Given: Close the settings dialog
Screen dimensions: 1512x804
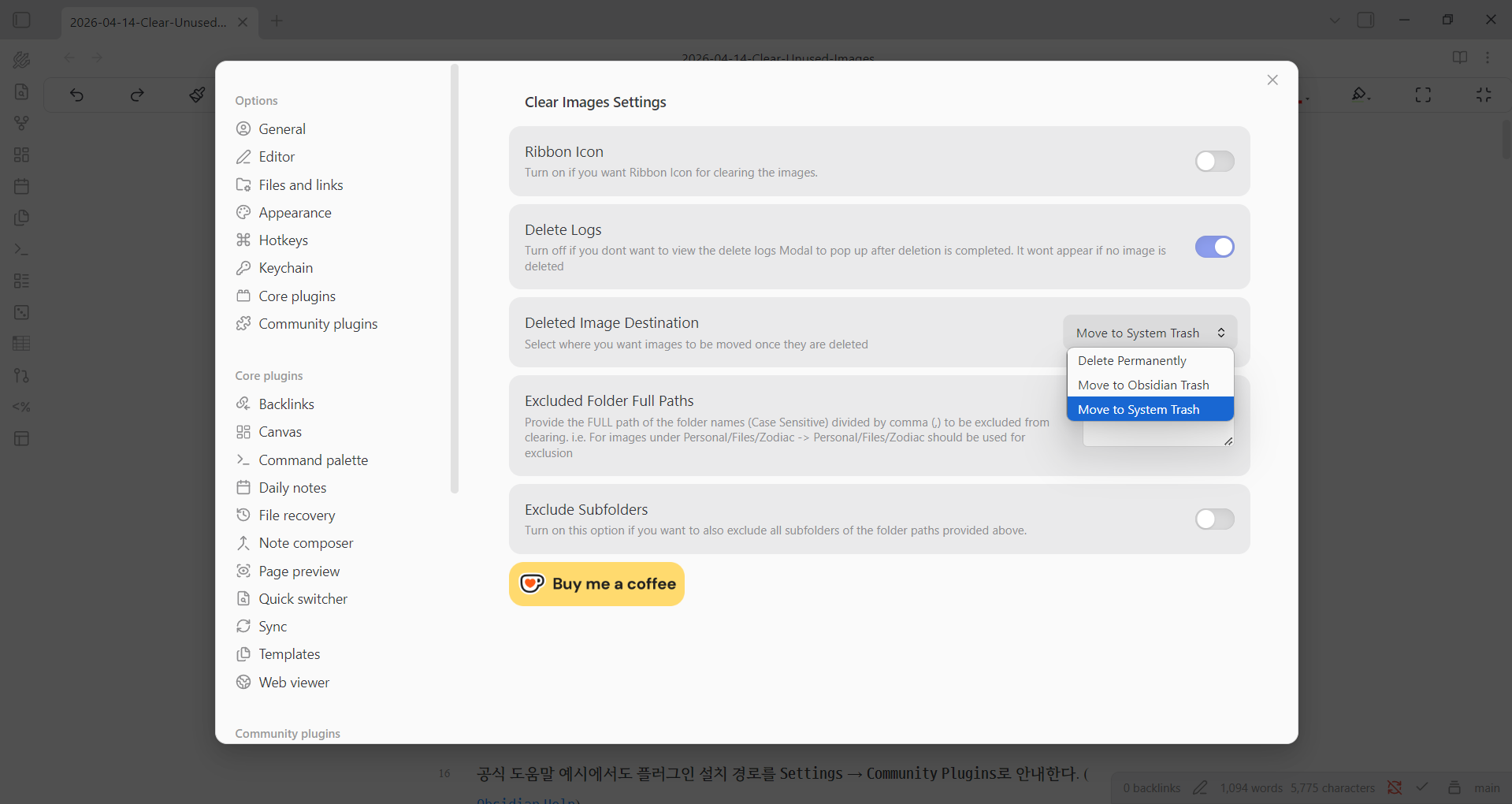Looking at the screenshot, I should [x=1272, y=80].
